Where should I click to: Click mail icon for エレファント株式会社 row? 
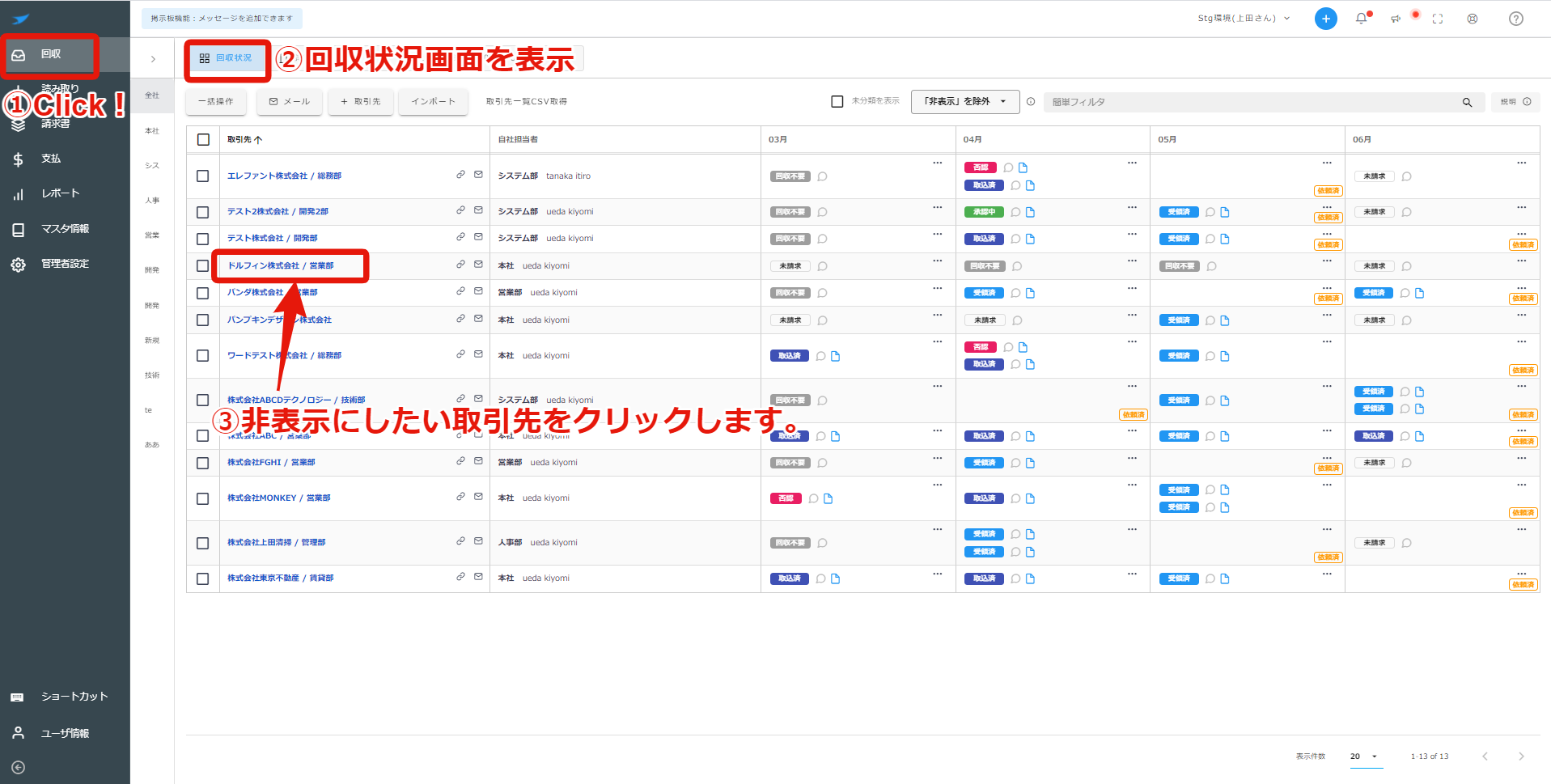point(478,175)
